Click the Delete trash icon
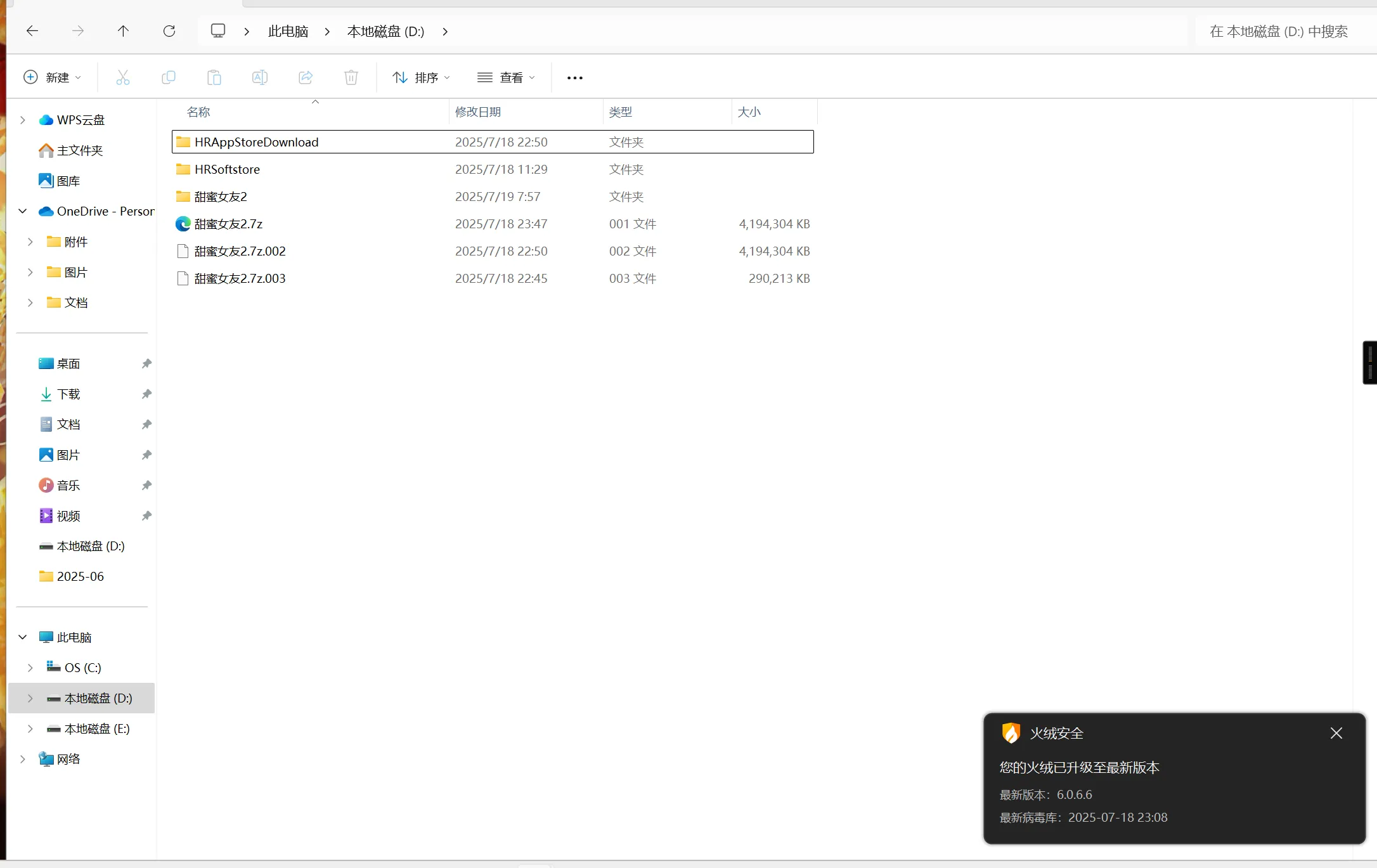Image resolution: width=1377 pixels, height=868 pixels. [x=351, y=77]
